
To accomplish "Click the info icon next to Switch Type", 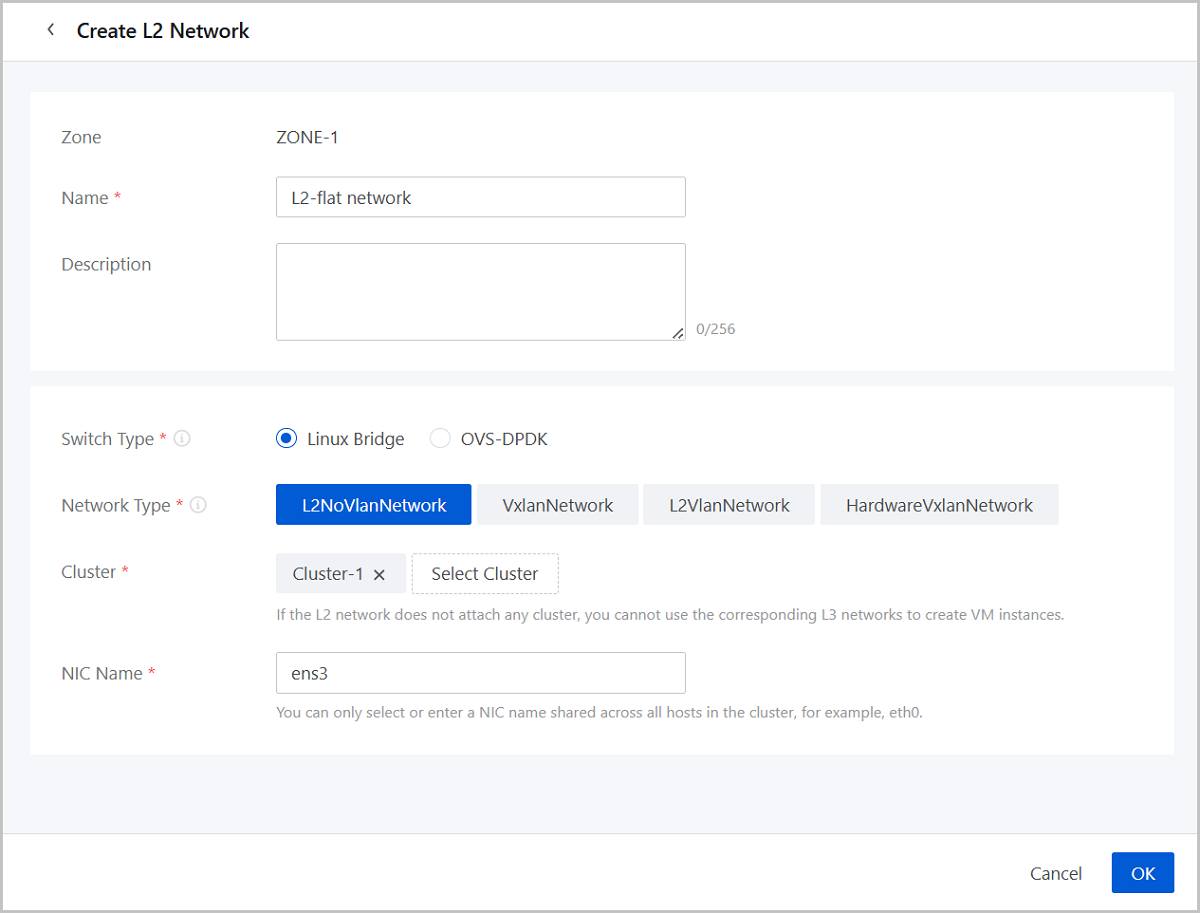I will [182, 439].
